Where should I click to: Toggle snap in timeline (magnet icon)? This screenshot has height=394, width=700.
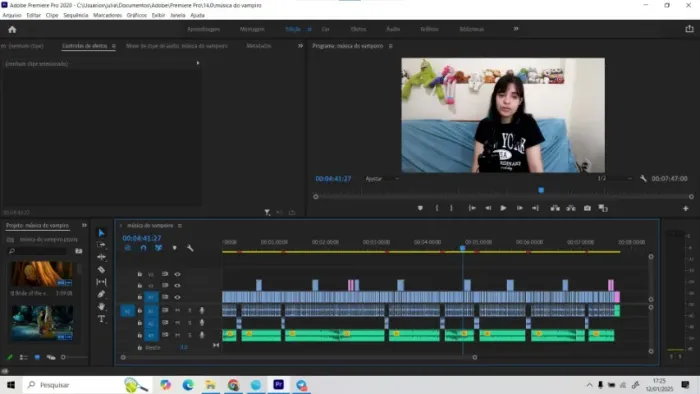143,248
